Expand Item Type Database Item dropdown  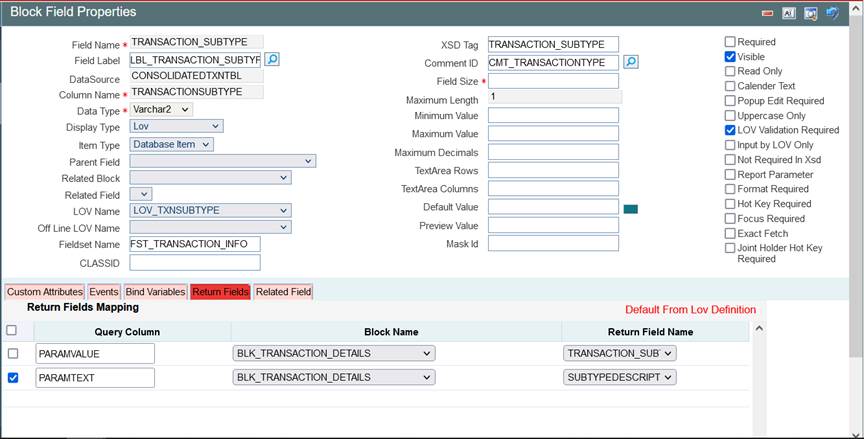(x=171, y=144)
